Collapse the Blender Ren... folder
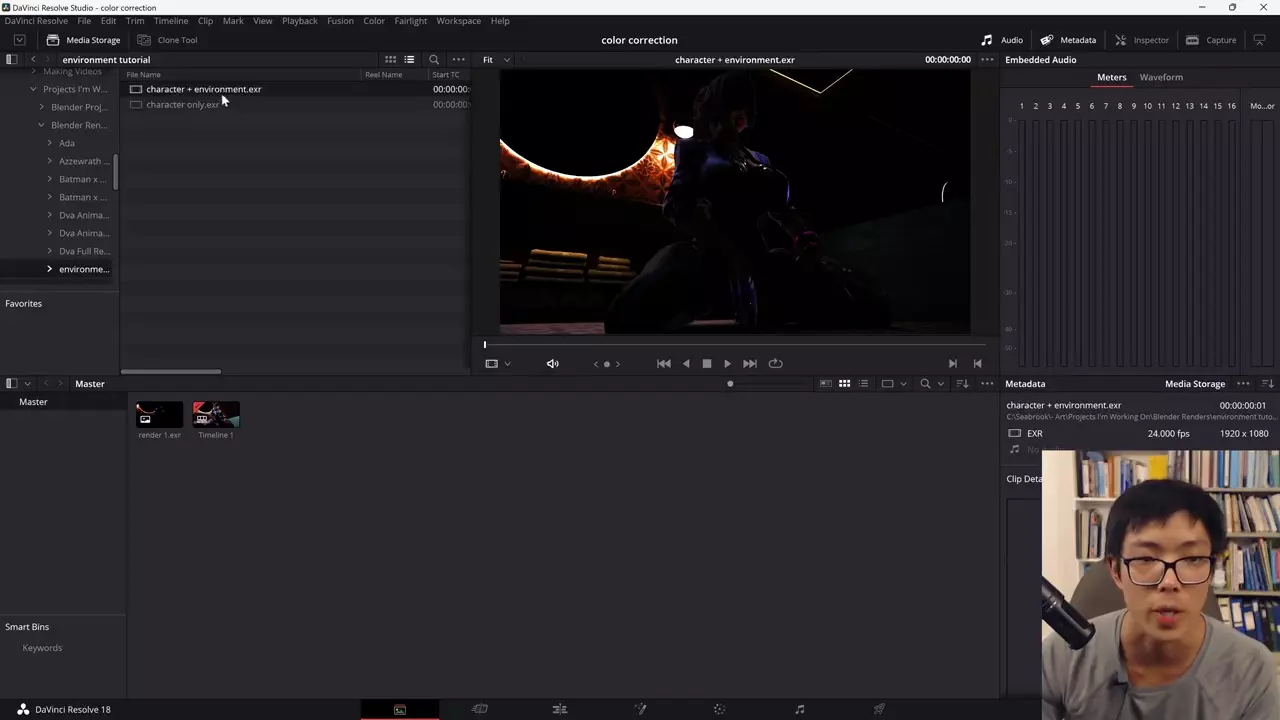This screenshot has height=720, width=1280. 41,125
